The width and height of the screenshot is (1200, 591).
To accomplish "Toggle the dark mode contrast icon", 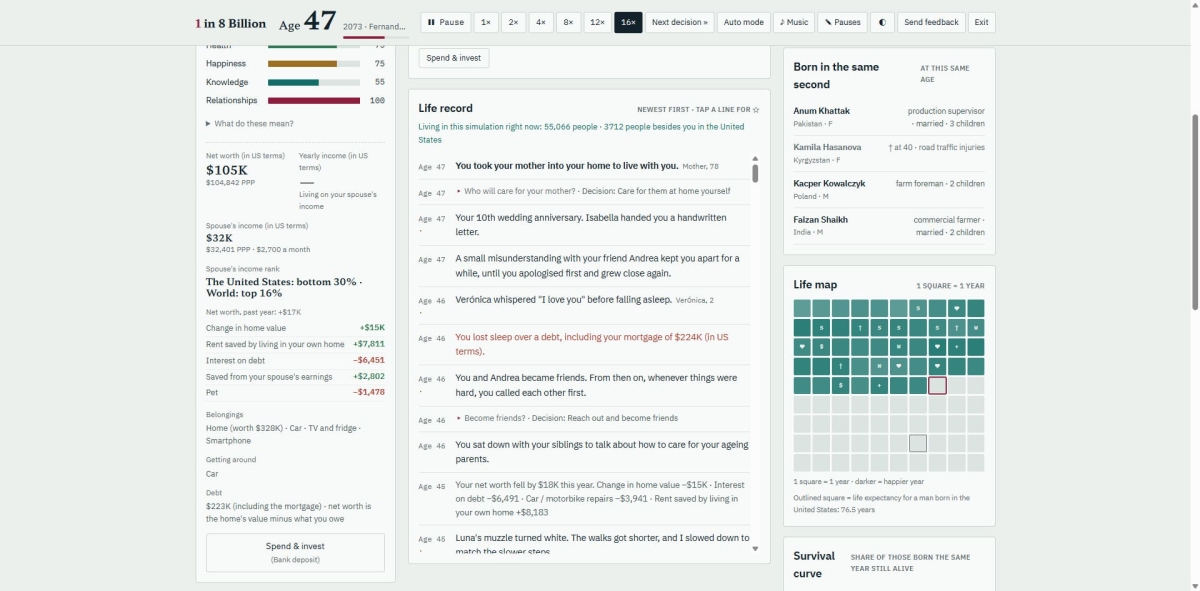I will click(882, 22).
